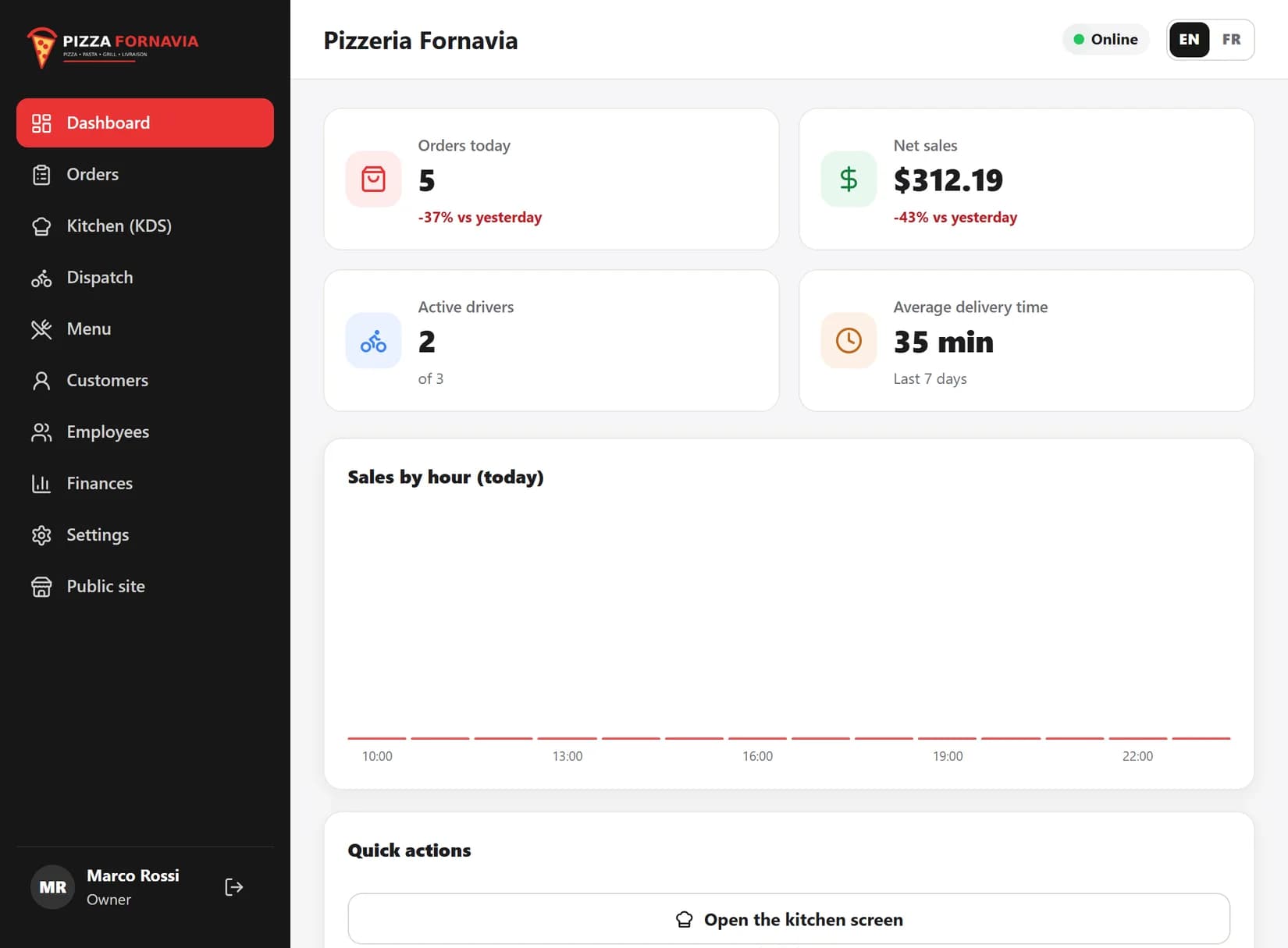Image resolution: width=1288 pixels, height=948 pixels.
Task: Click the Last 7 days label
Action: point(930,379)
